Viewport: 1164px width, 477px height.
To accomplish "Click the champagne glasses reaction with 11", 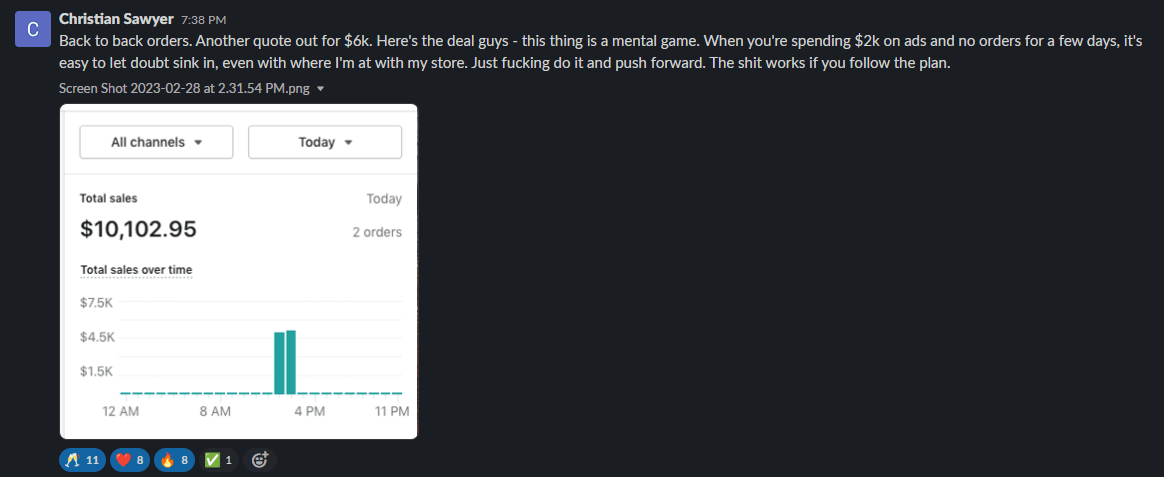I will click(82, 461).
